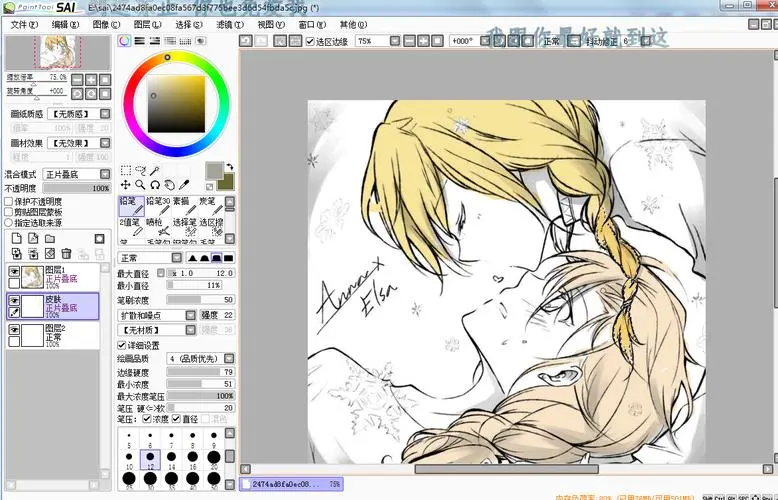This screenshot has width=778, height=500.
Task: Show the HSV sliders panel icon
Action: pos(155,41)
